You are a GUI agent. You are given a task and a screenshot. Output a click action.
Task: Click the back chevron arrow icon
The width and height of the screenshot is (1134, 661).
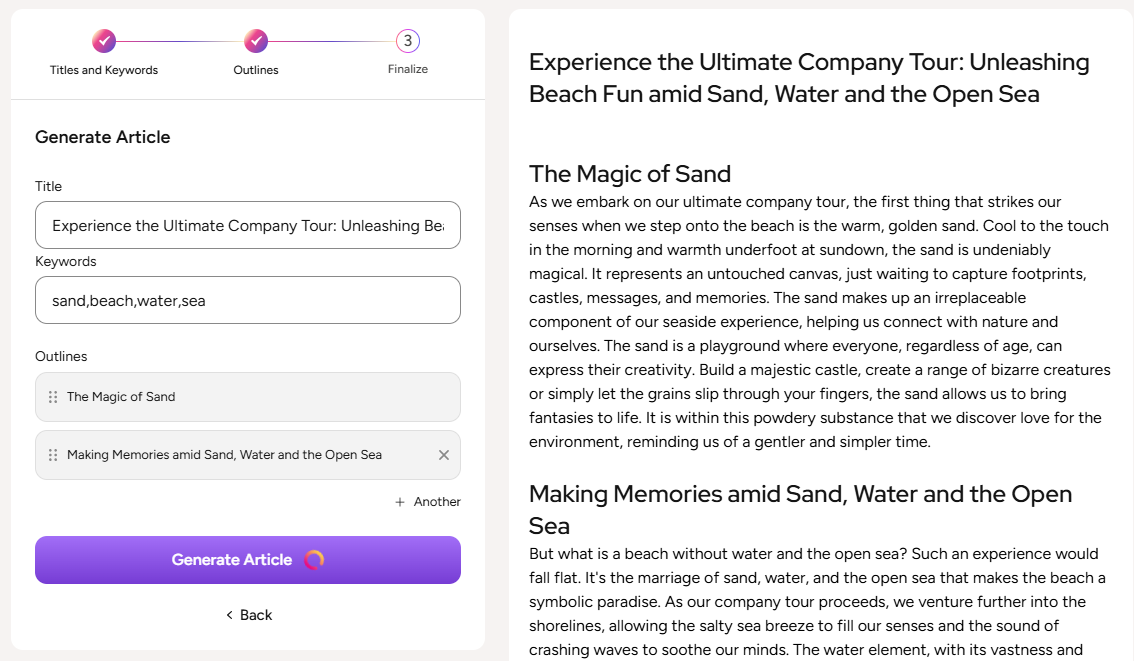coord(229,615)
